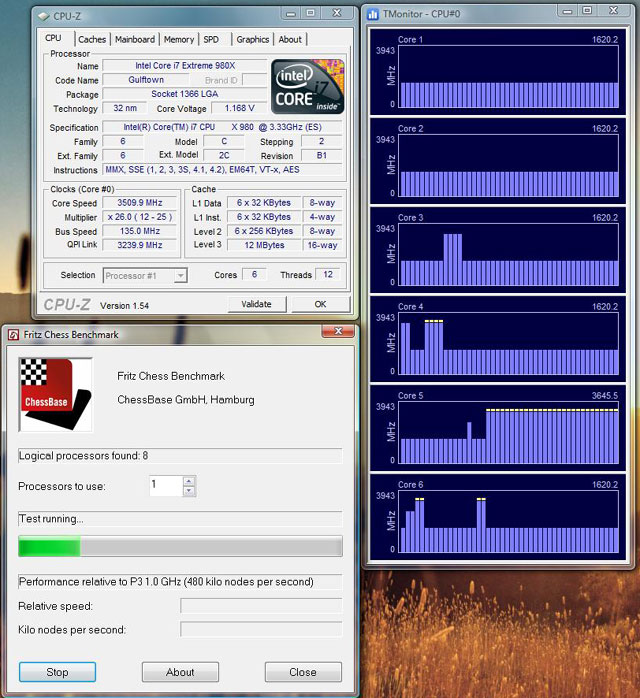This screenshot has height=698, width=640.
Task: Click the TMonitor title bar icon
Action: pos(372,14)
